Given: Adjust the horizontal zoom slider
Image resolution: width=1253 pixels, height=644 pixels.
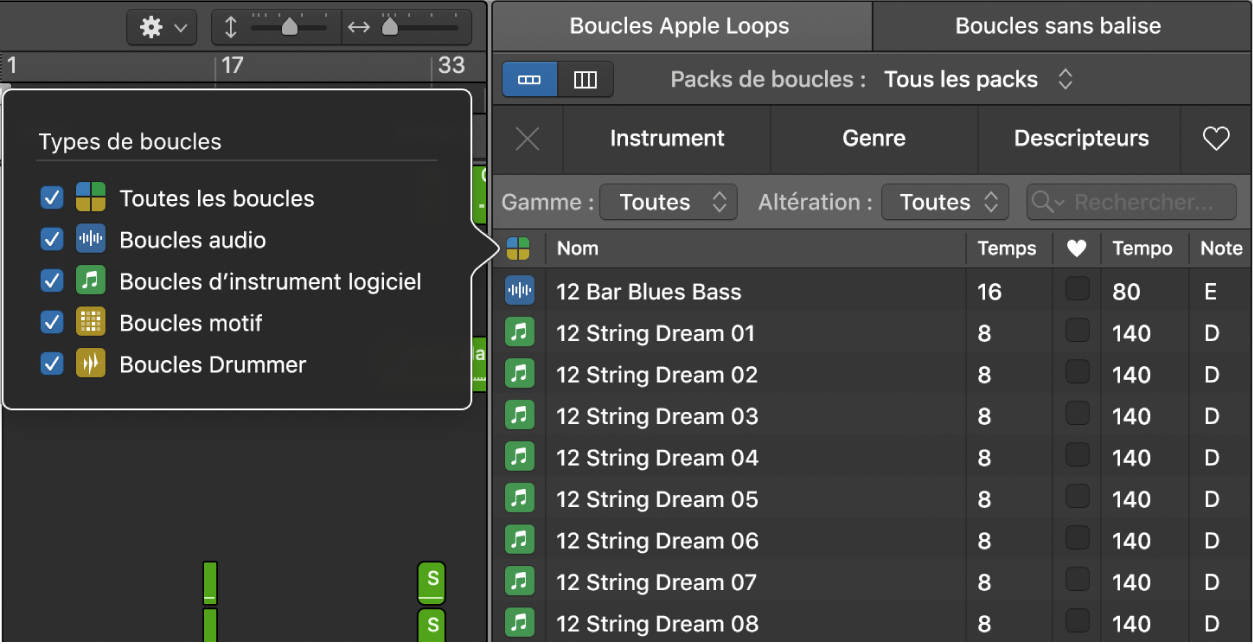Looking at the screenshot, I should [390, 27].
